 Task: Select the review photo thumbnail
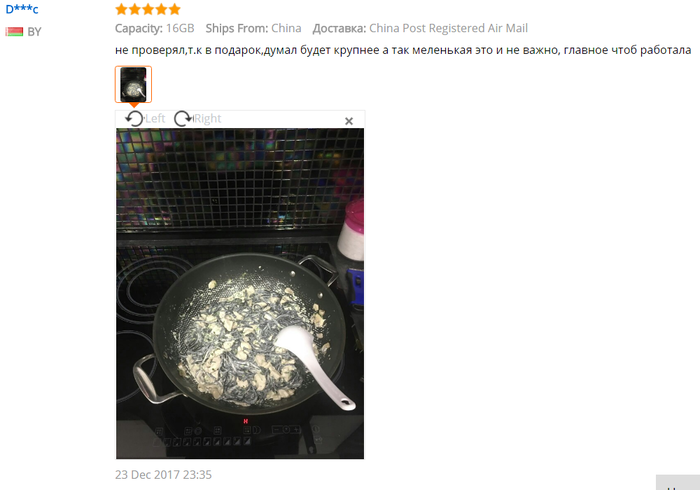133,84
